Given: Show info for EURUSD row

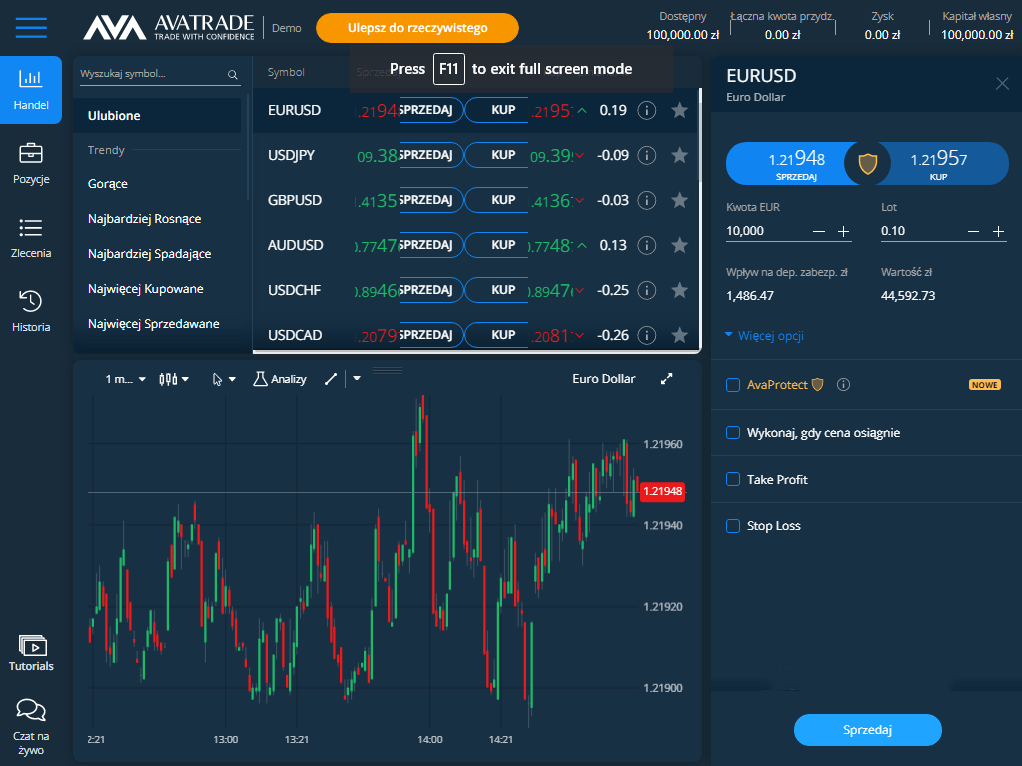Looking at the screenshot, I should [x=646, y=110].
